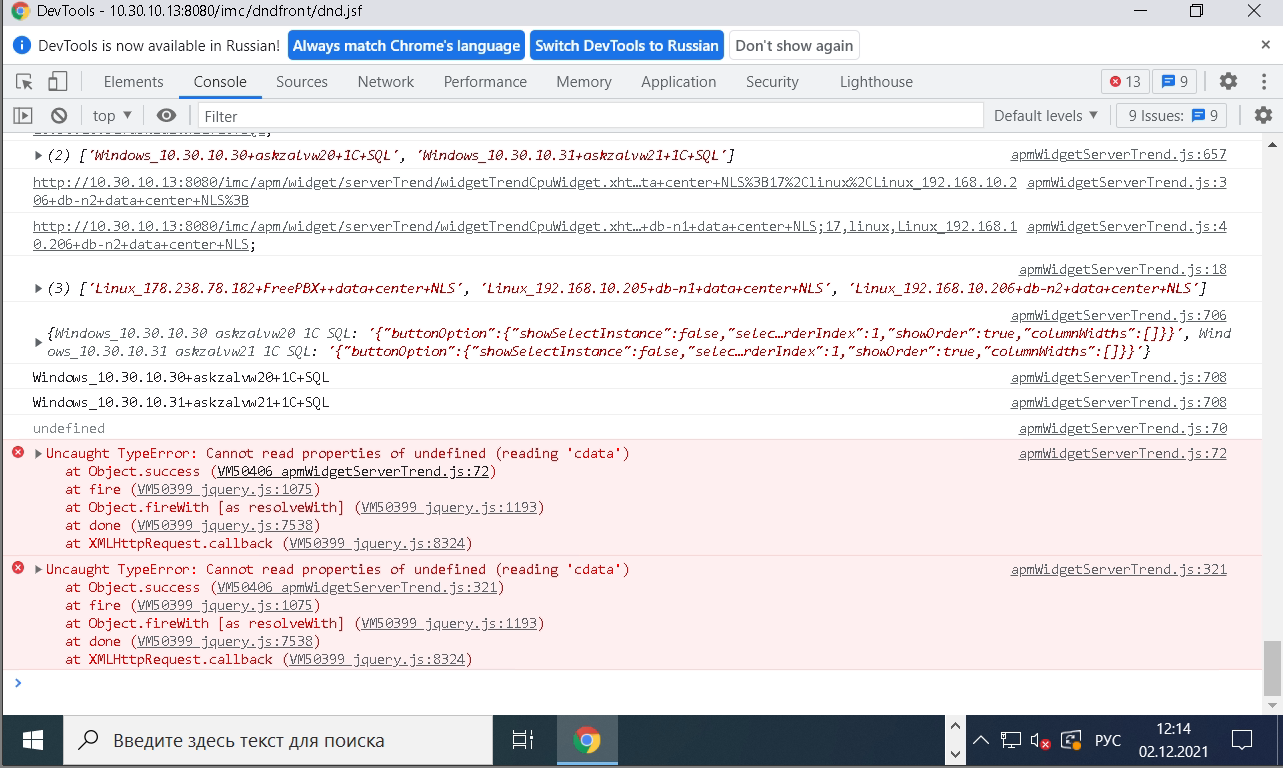Open source link apmWidgetServerTrend.js:657
Screen dimensions: 1283x768
tap(1119, 155)
